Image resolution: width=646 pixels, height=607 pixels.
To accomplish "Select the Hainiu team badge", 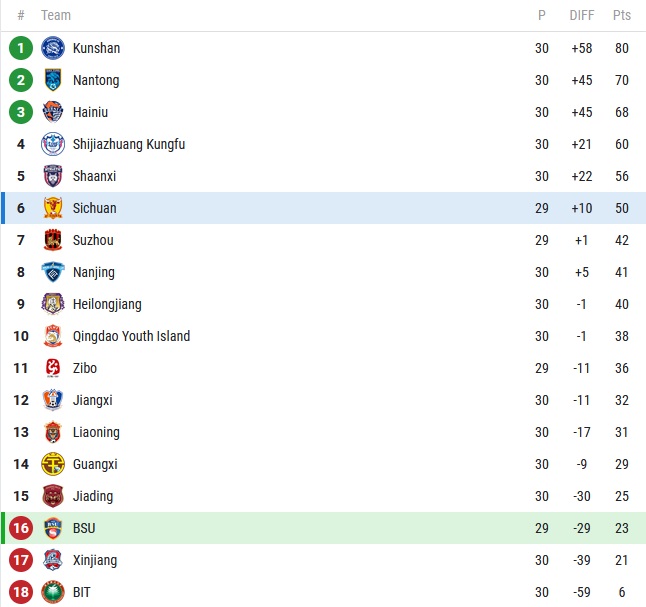I will coord(53,112).
